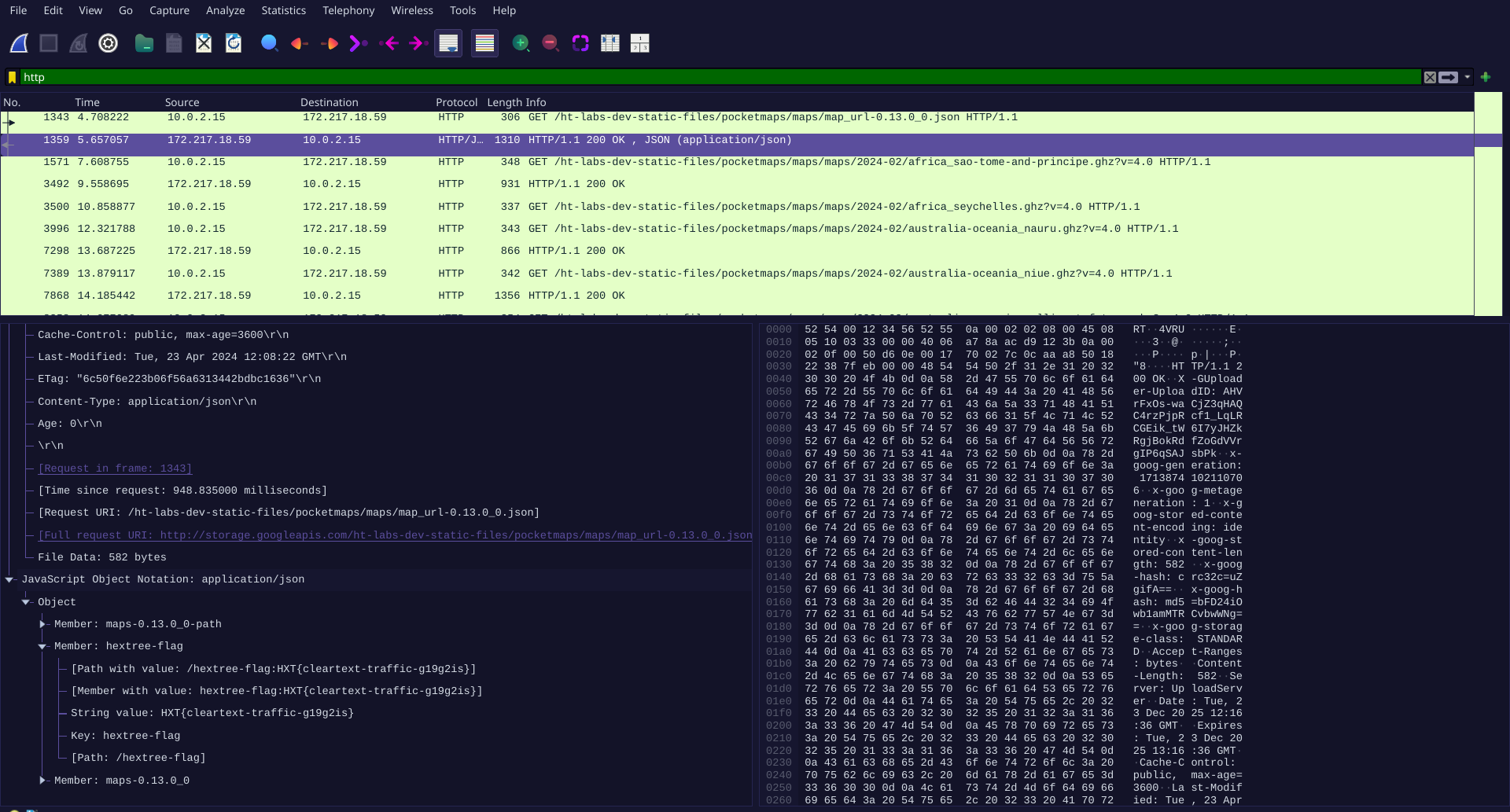Zoom in on packet text
Viewport: 1510px width, 812px height.
click(521, 43)
